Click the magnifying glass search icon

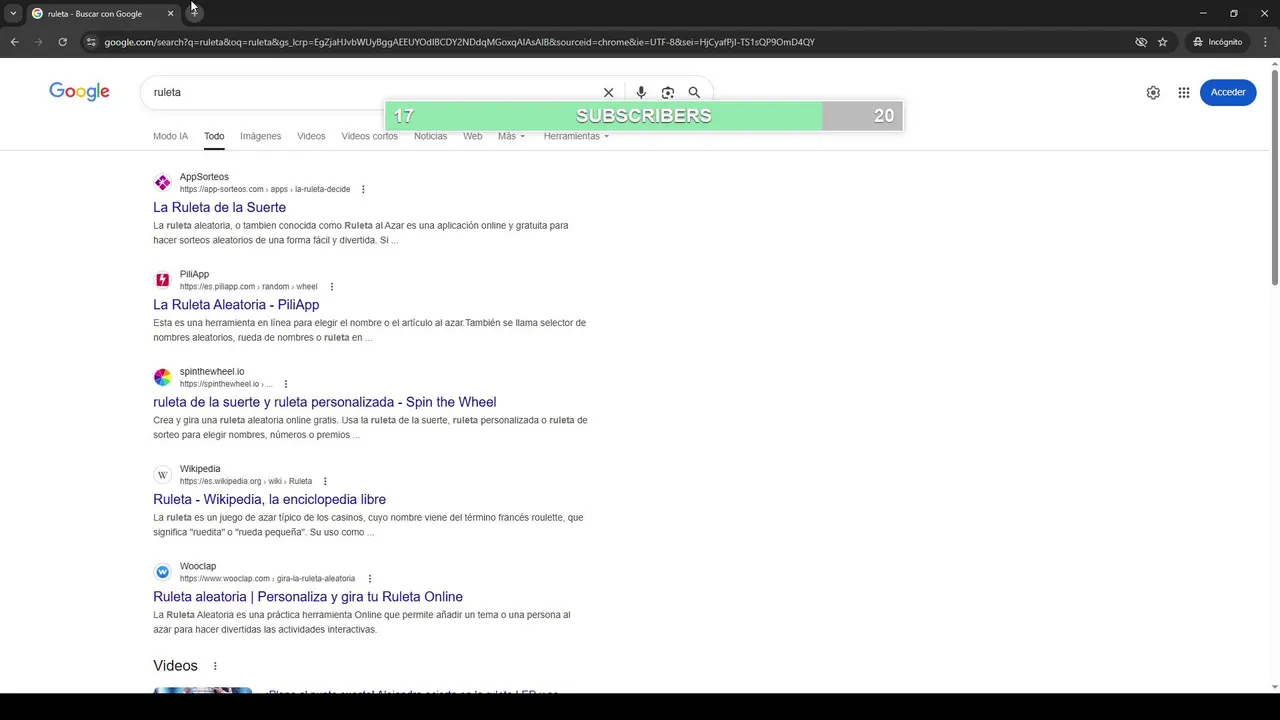(x=694, y=92)
